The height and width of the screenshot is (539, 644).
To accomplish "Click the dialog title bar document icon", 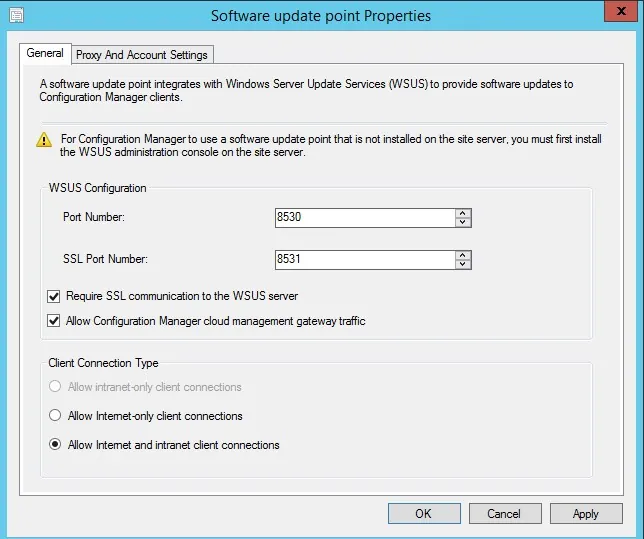I will 15,16.
